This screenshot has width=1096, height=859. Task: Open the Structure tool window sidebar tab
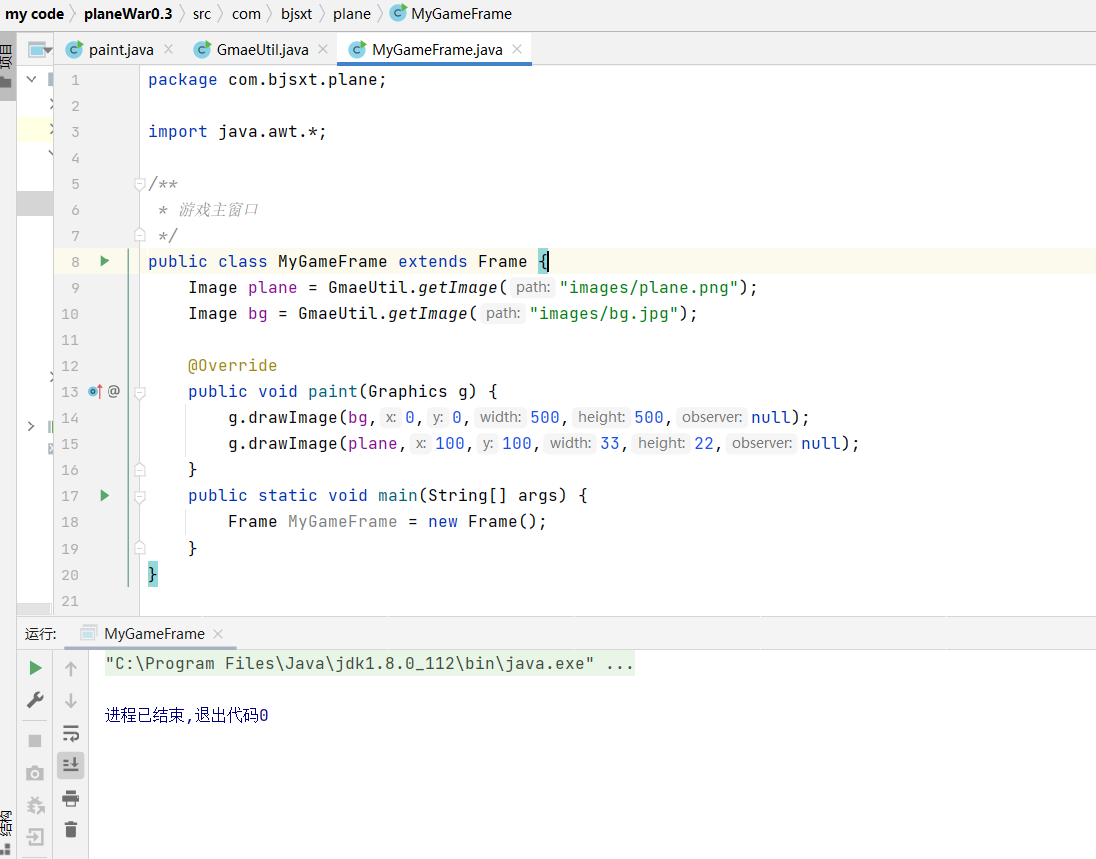tap(6, 833)
